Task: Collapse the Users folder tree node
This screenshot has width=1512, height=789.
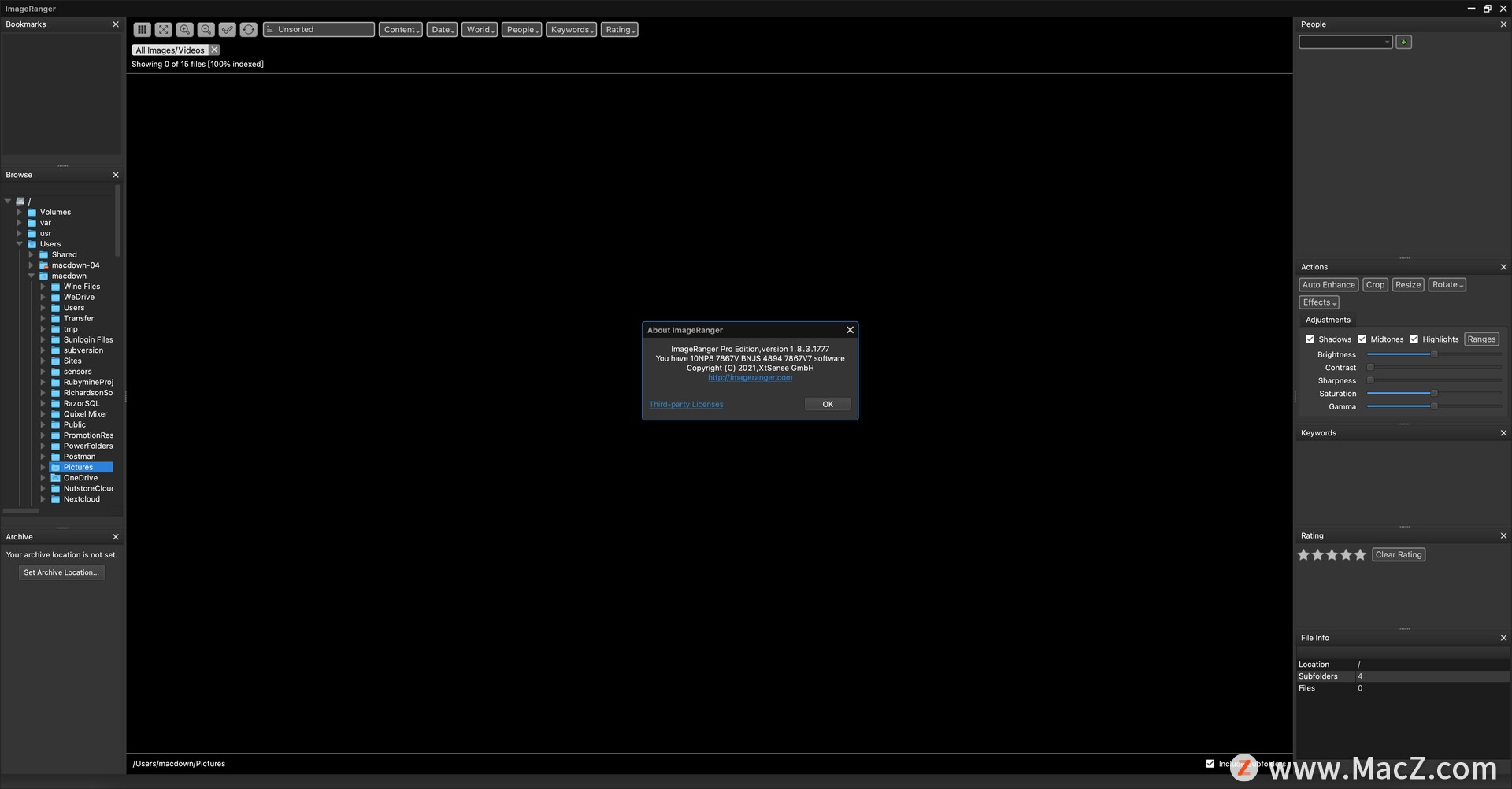Action: pyautogui.click(x=20, y=244)
